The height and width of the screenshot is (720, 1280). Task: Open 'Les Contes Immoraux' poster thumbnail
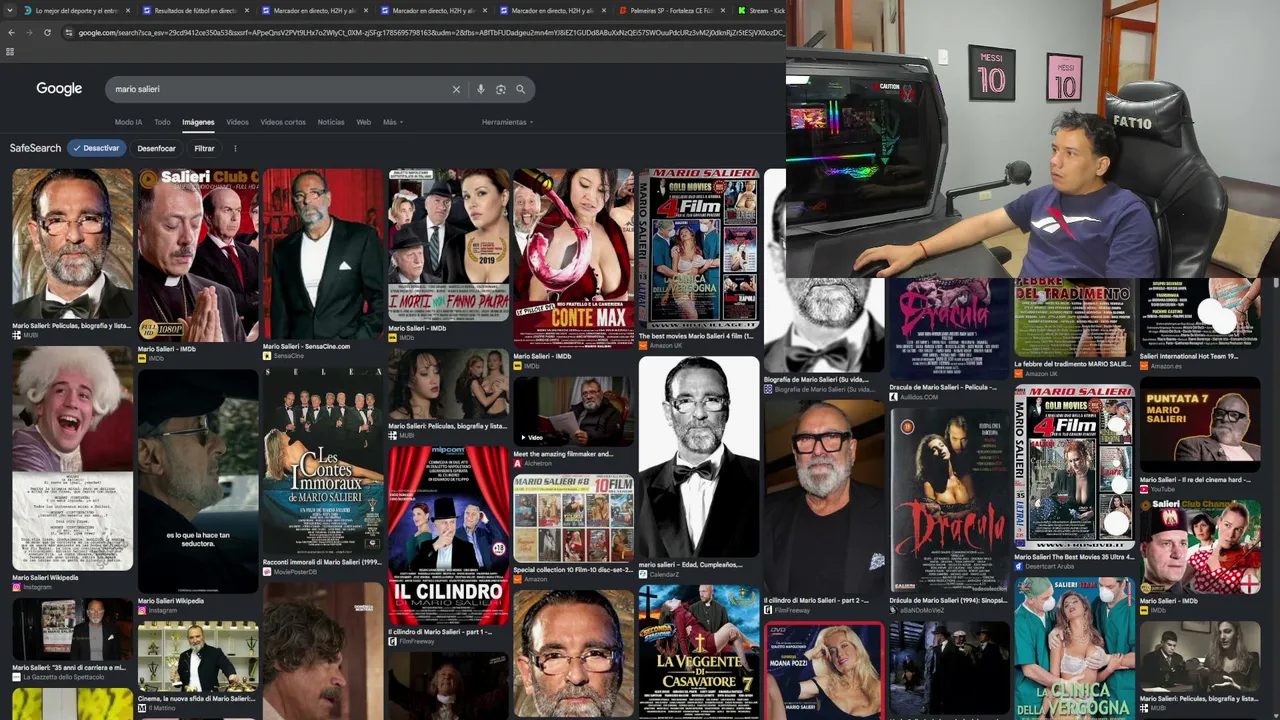(x=322, y=460)
